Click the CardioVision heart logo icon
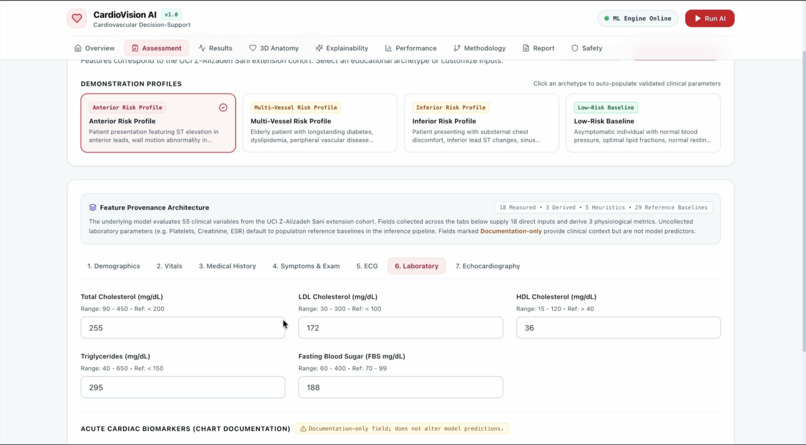The height and width of the screenshot is (445, 806). [x=77, y=18]
